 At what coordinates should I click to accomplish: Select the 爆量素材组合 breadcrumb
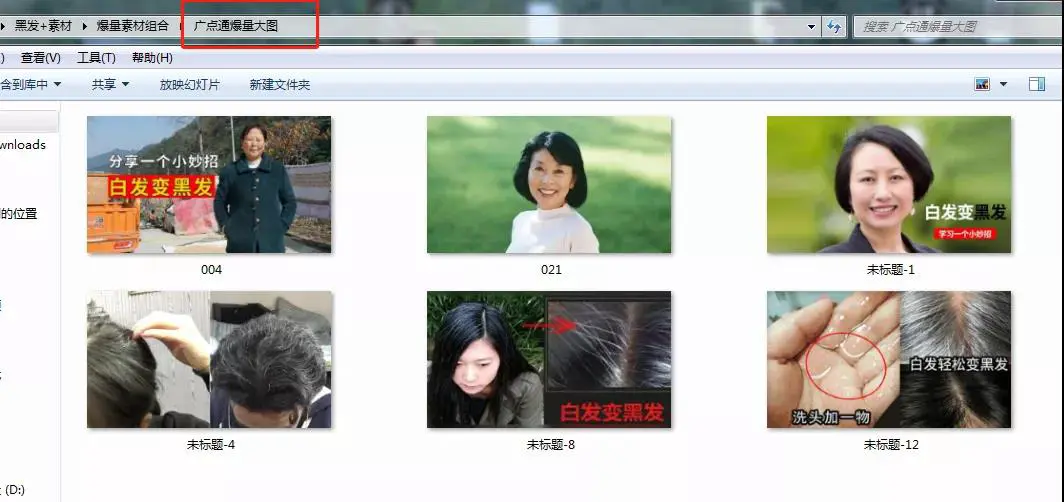(132, 26)
